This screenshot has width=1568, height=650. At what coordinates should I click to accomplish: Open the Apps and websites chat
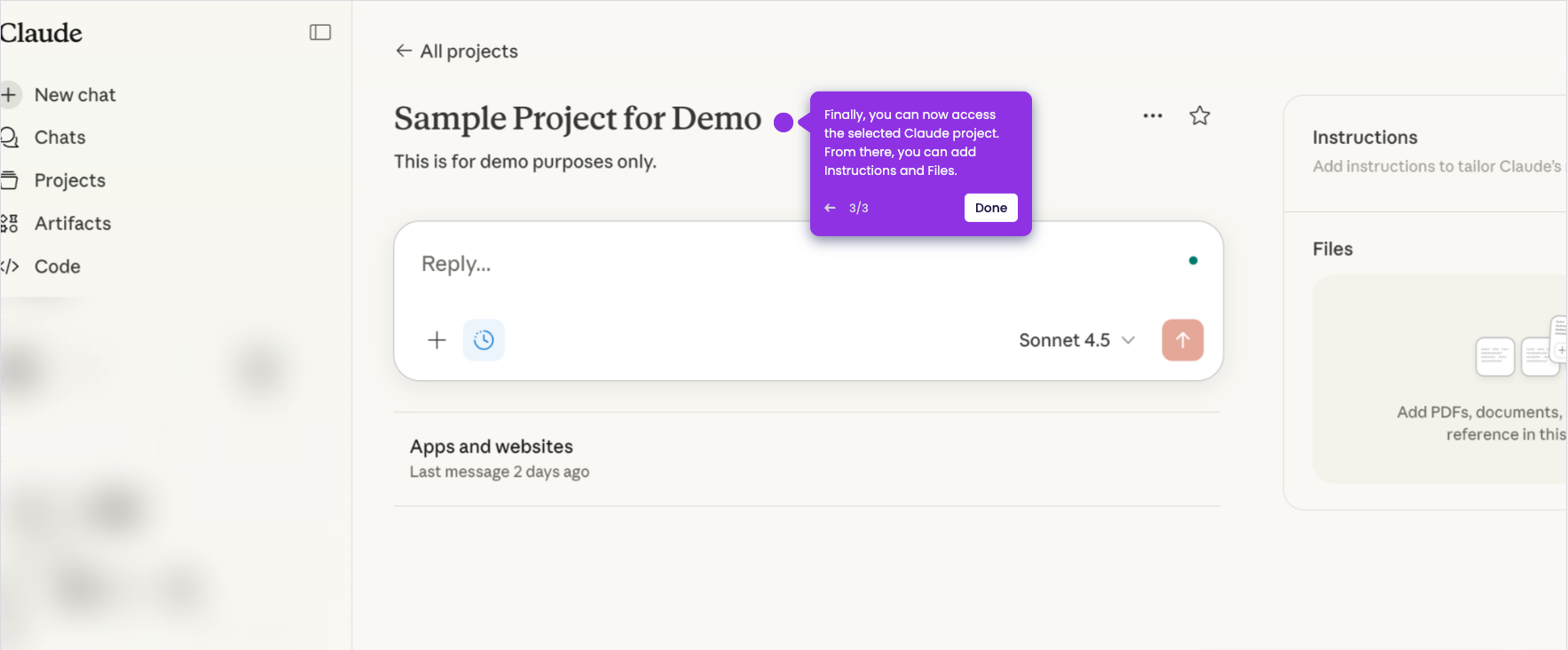click(808, 459)
